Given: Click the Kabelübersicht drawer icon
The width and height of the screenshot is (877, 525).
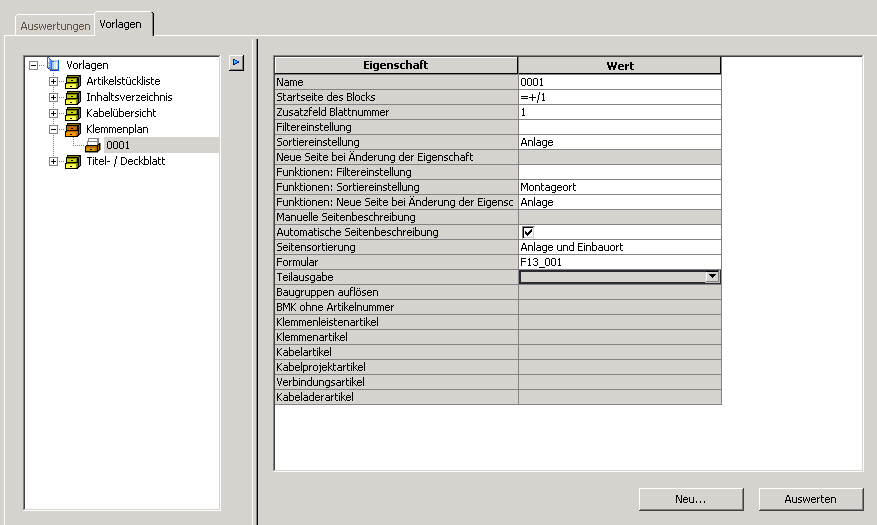Looking at the screenshot, I should [x=73, y=113].
